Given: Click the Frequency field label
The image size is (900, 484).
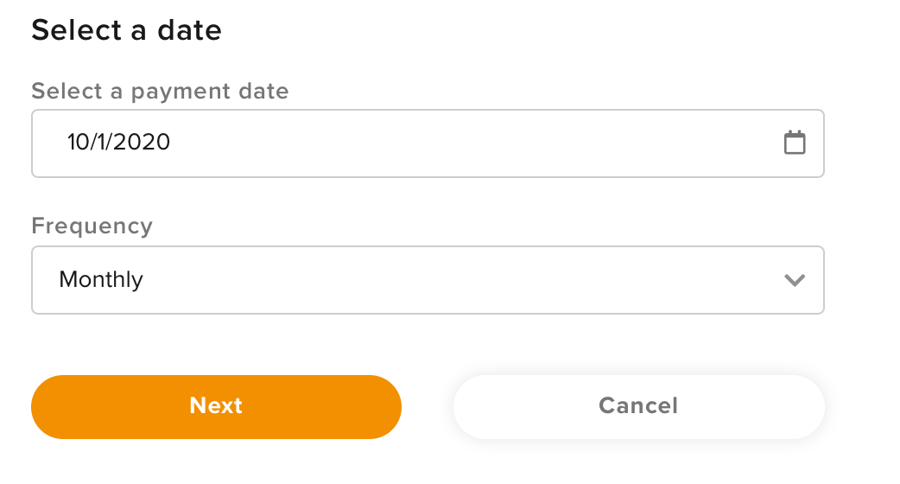Looking at the screenshot, I should pos(92,226).
